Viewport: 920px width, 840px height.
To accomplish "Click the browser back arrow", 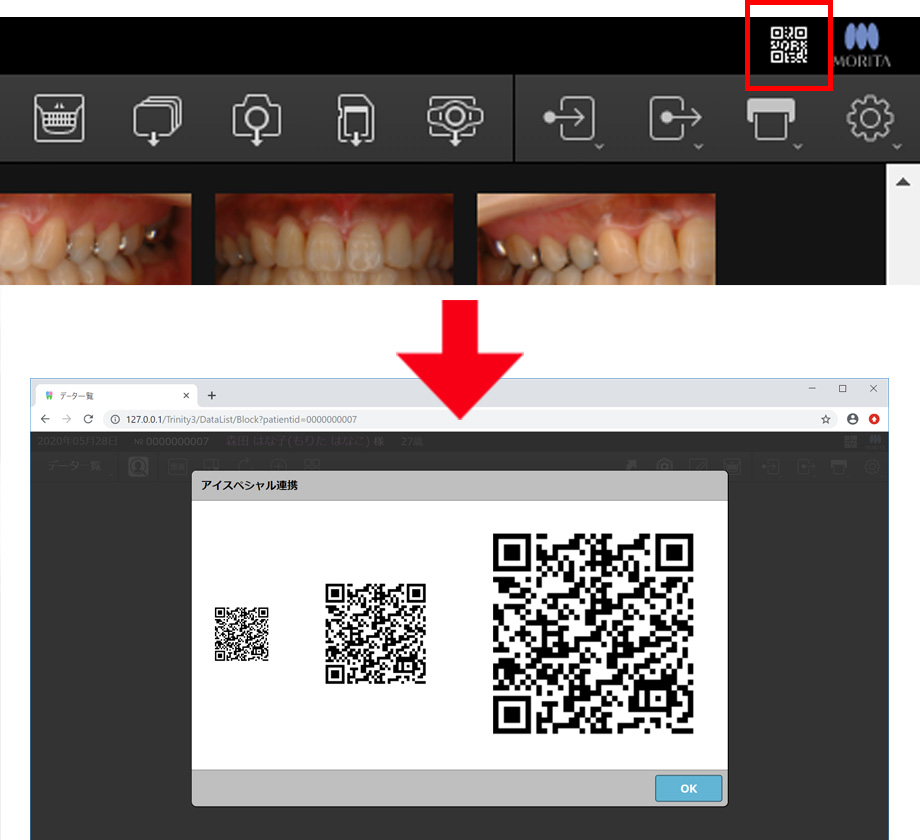I will pyautogui.click(x=45, y=419).
